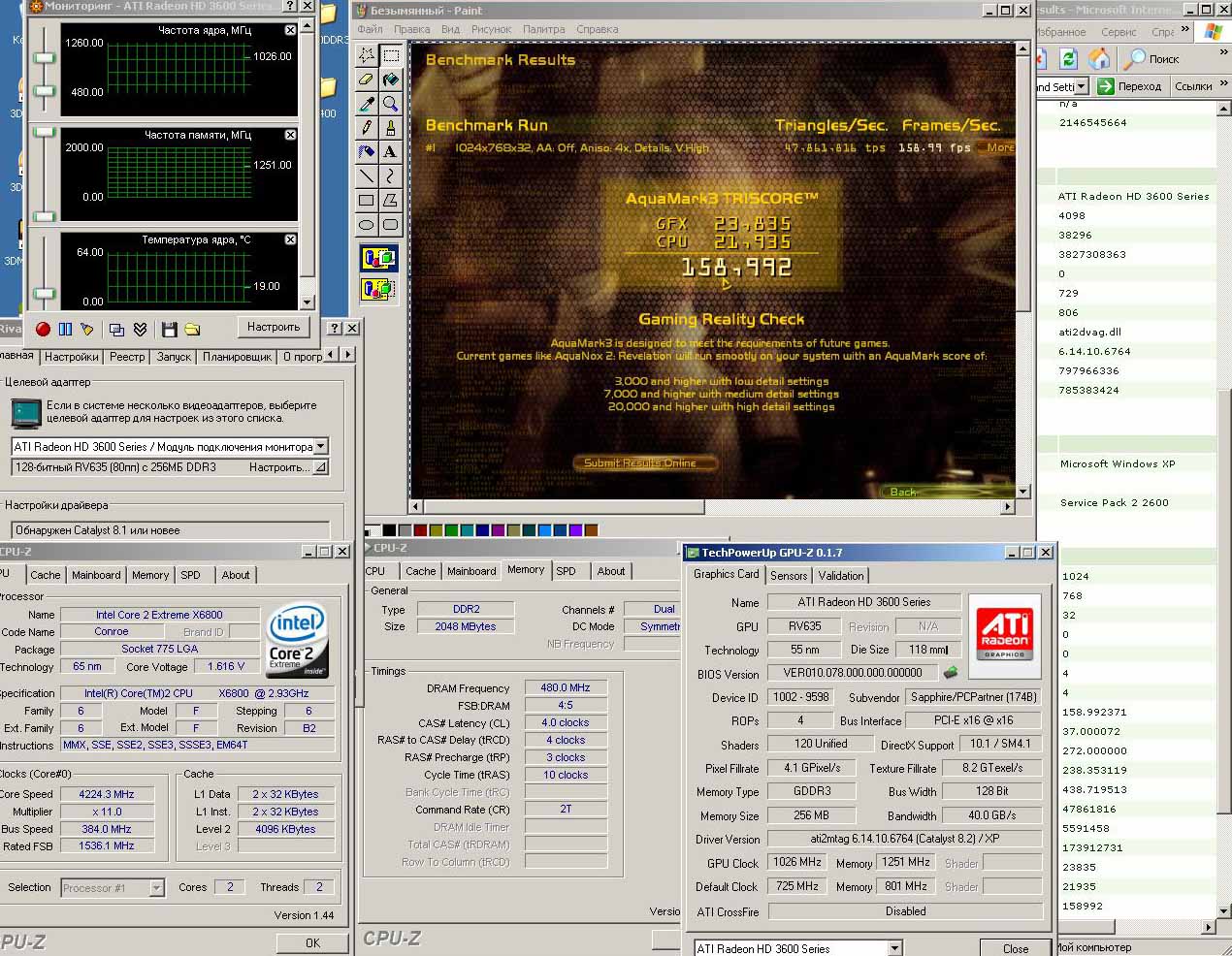Open the GPU selection dropdown in GPU-Z
This screenshot has height=956, width=1232.
pos(894,948)
